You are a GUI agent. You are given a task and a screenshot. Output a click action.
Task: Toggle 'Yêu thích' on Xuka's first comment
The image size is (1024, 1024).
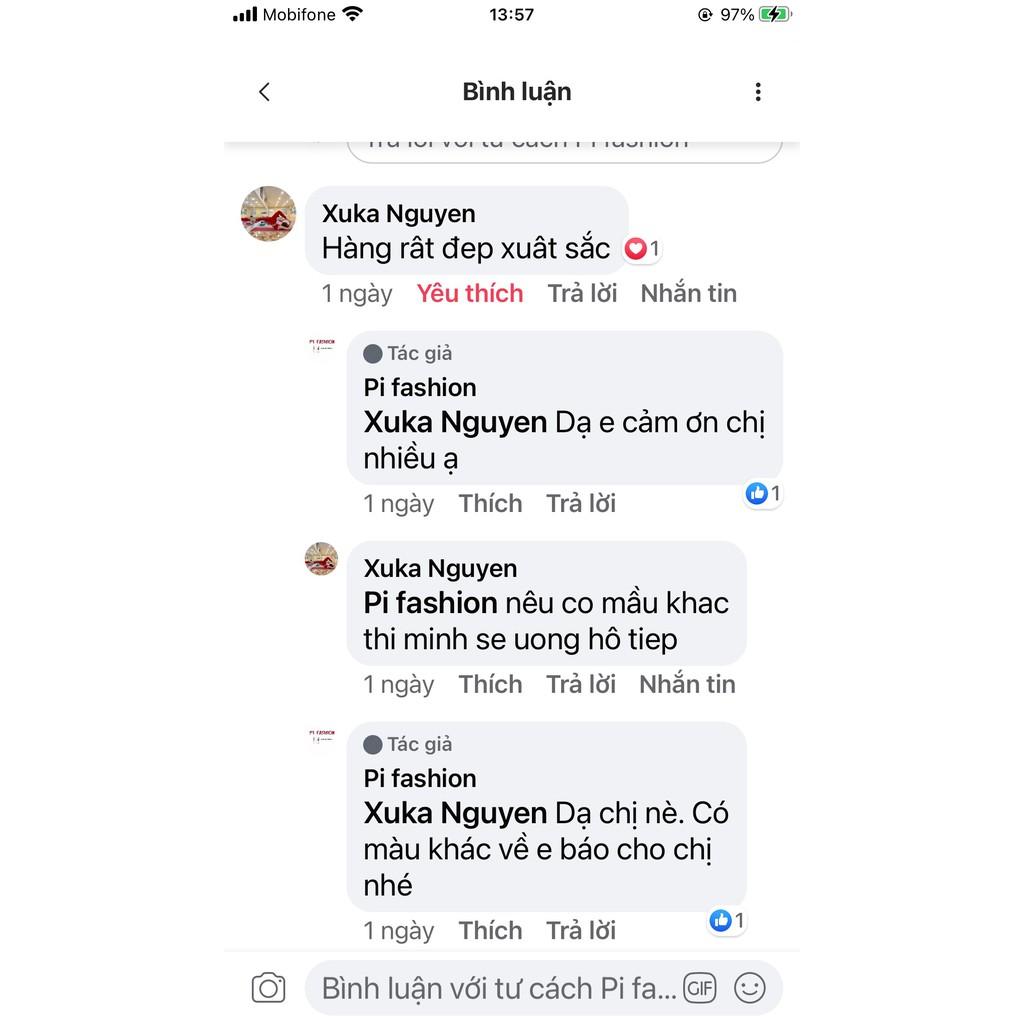pyautogui.click(x=470, y=293)
